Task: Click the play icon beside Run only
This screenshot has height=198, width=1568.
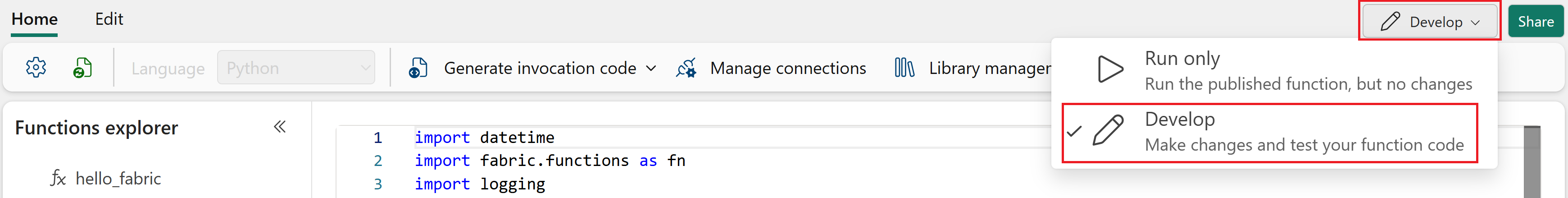Action: click(x=1110, y=69)
